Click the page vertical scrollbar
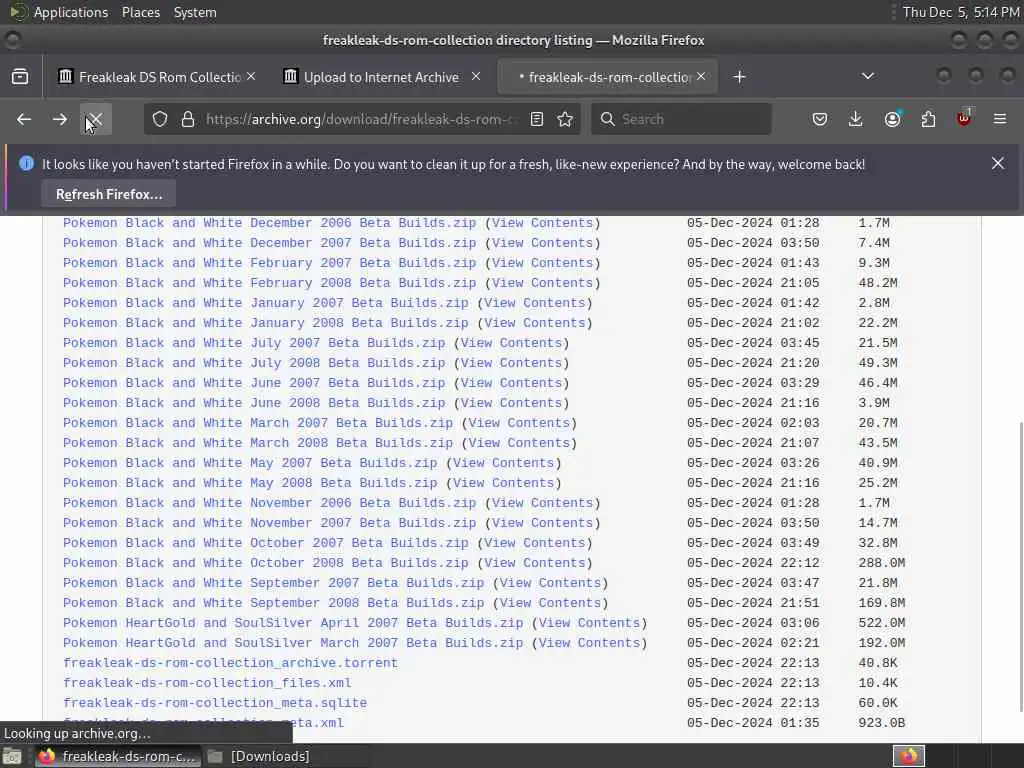This screenshot has height=768, width=1024. [x=1020, y=567]
